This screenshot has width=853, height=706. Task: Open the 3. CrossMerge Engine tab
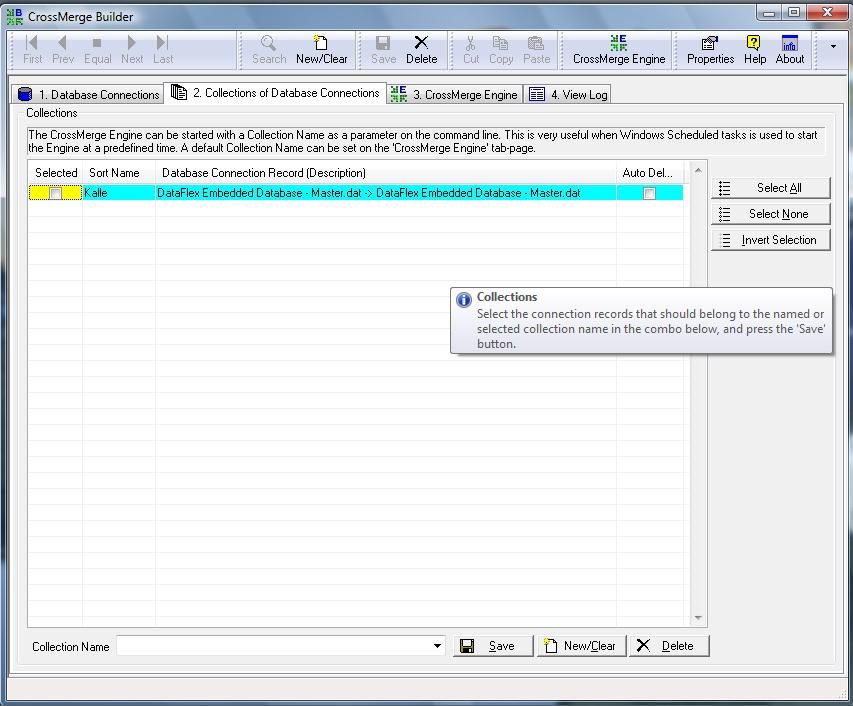pos(454,94)
